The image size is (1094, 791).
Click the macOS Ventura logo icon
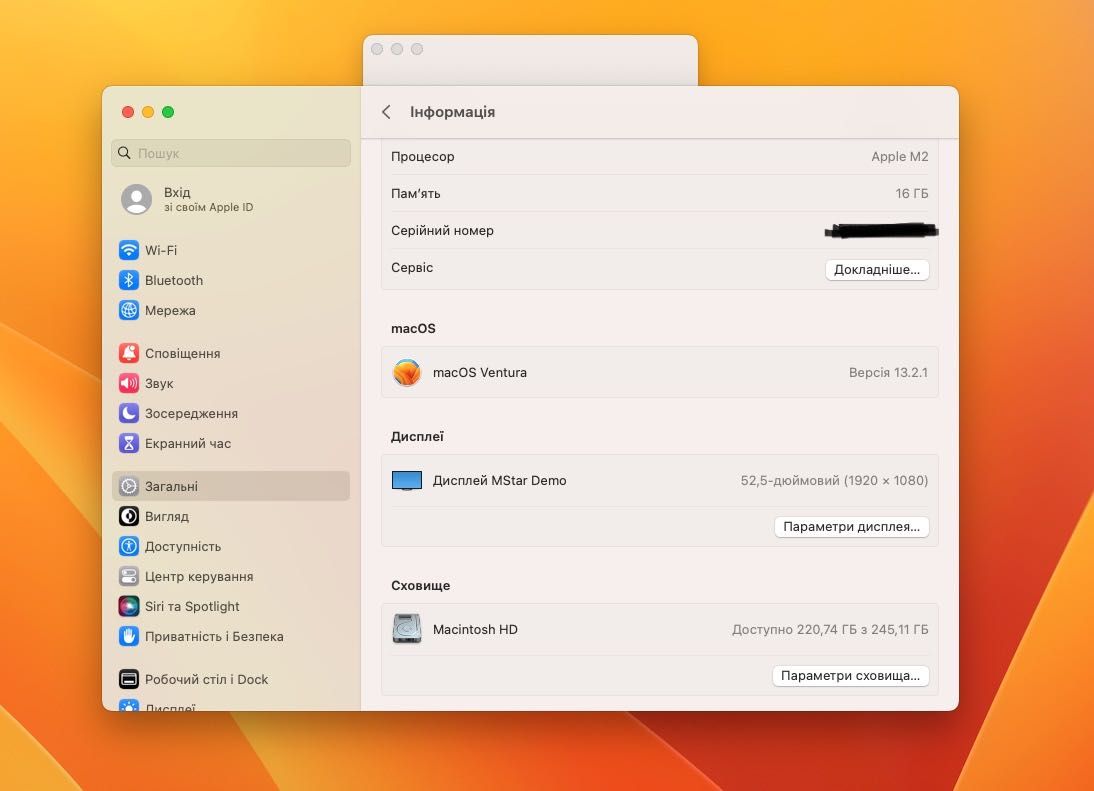tap(407, 372)
